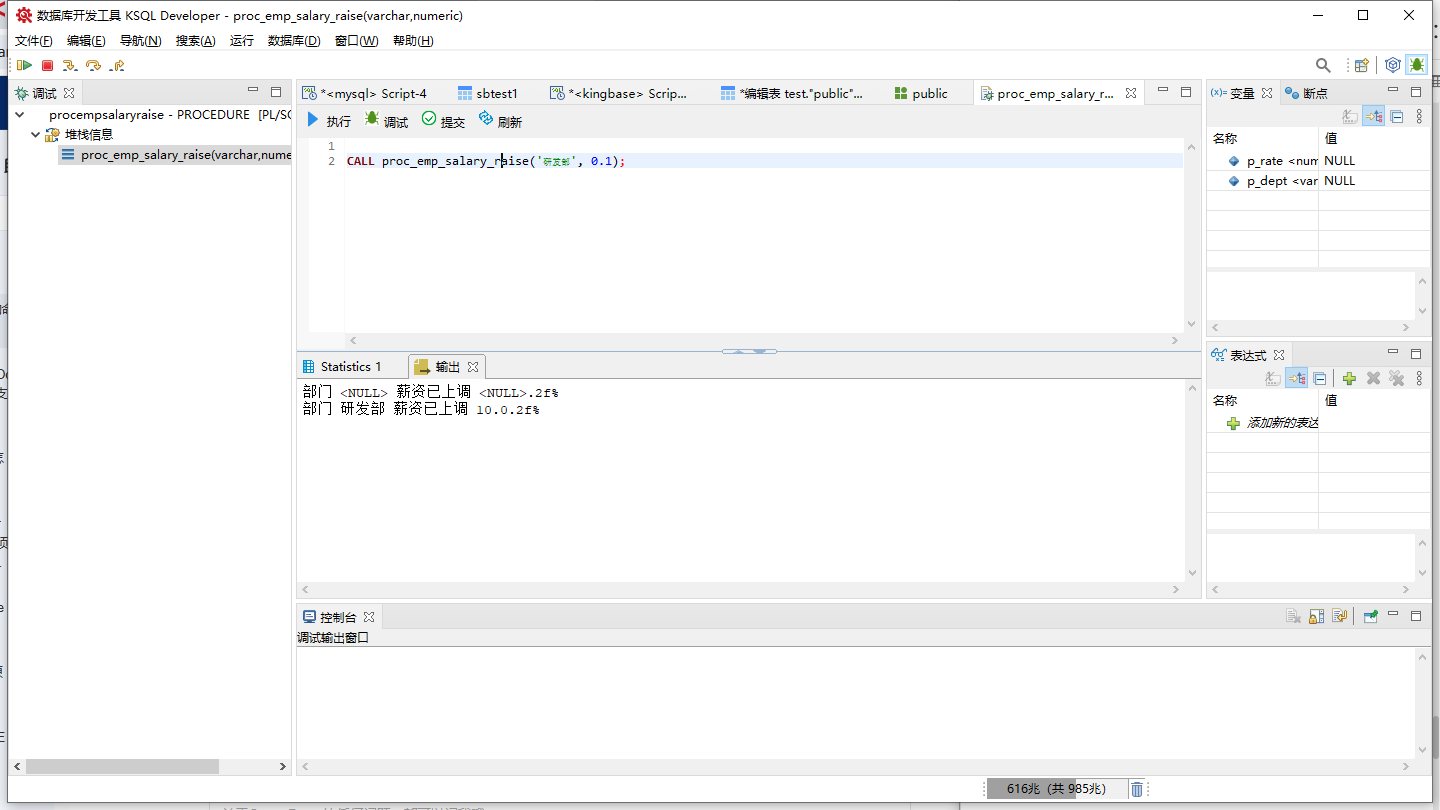Image resolution: width=1440 pixels, height=810 pixels.
Task: Stop debugging with the red Terminate icon
Action: pyautogui.click(x=47, y=65)
